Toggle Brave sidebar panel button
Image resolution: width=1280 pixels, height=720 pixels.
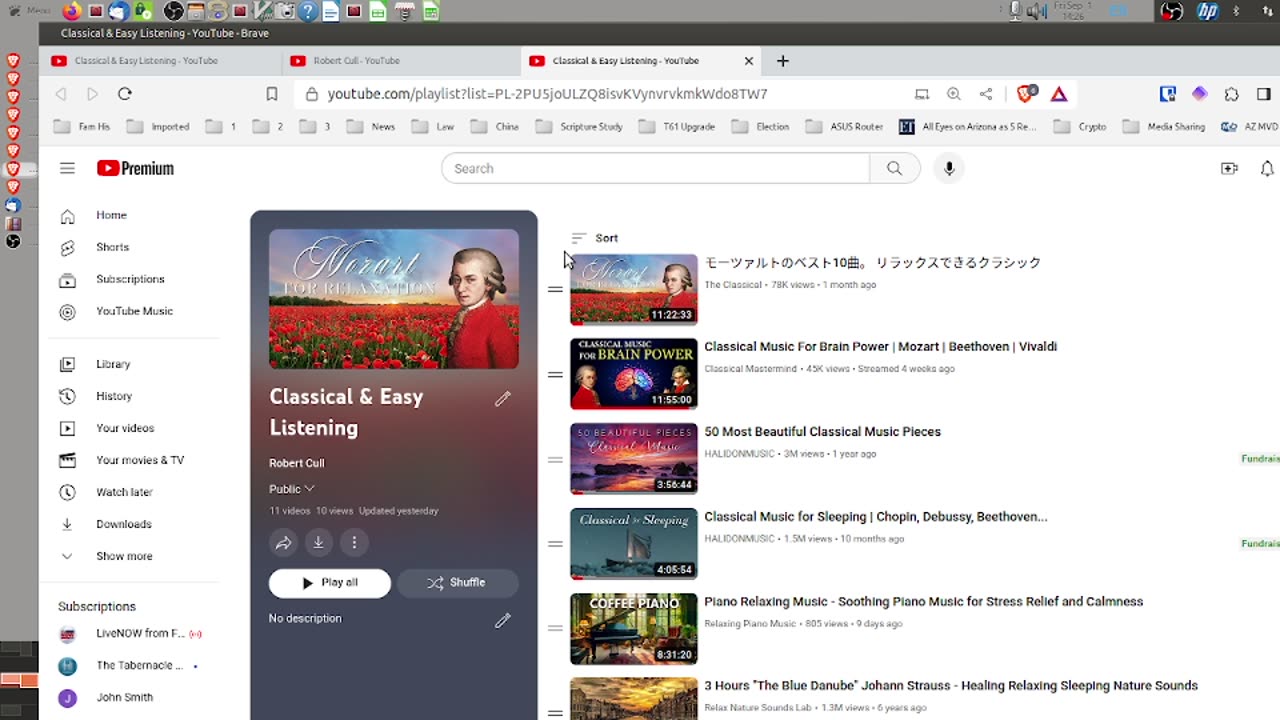pyautogui.click(x=1264, y=94)
